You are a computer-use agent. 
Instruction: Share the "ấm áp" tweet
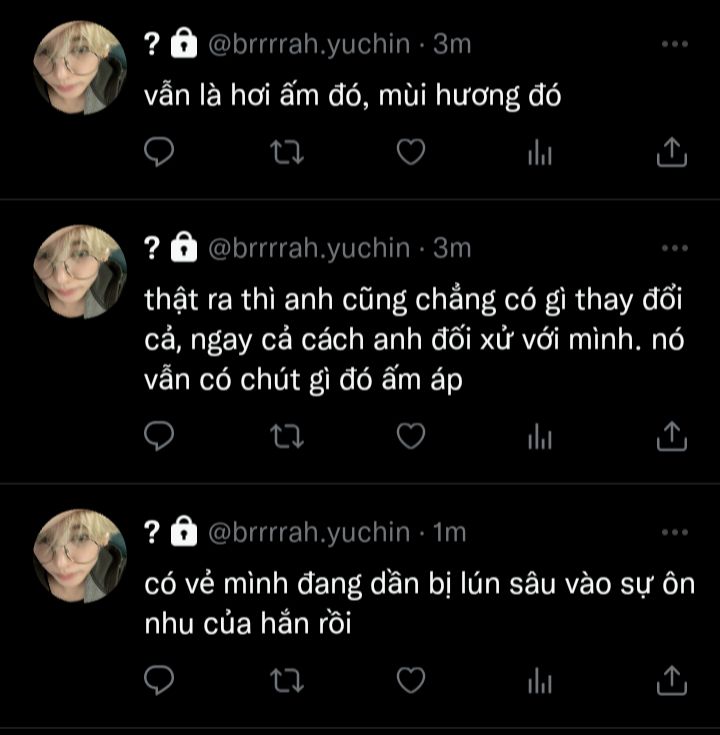671,436
